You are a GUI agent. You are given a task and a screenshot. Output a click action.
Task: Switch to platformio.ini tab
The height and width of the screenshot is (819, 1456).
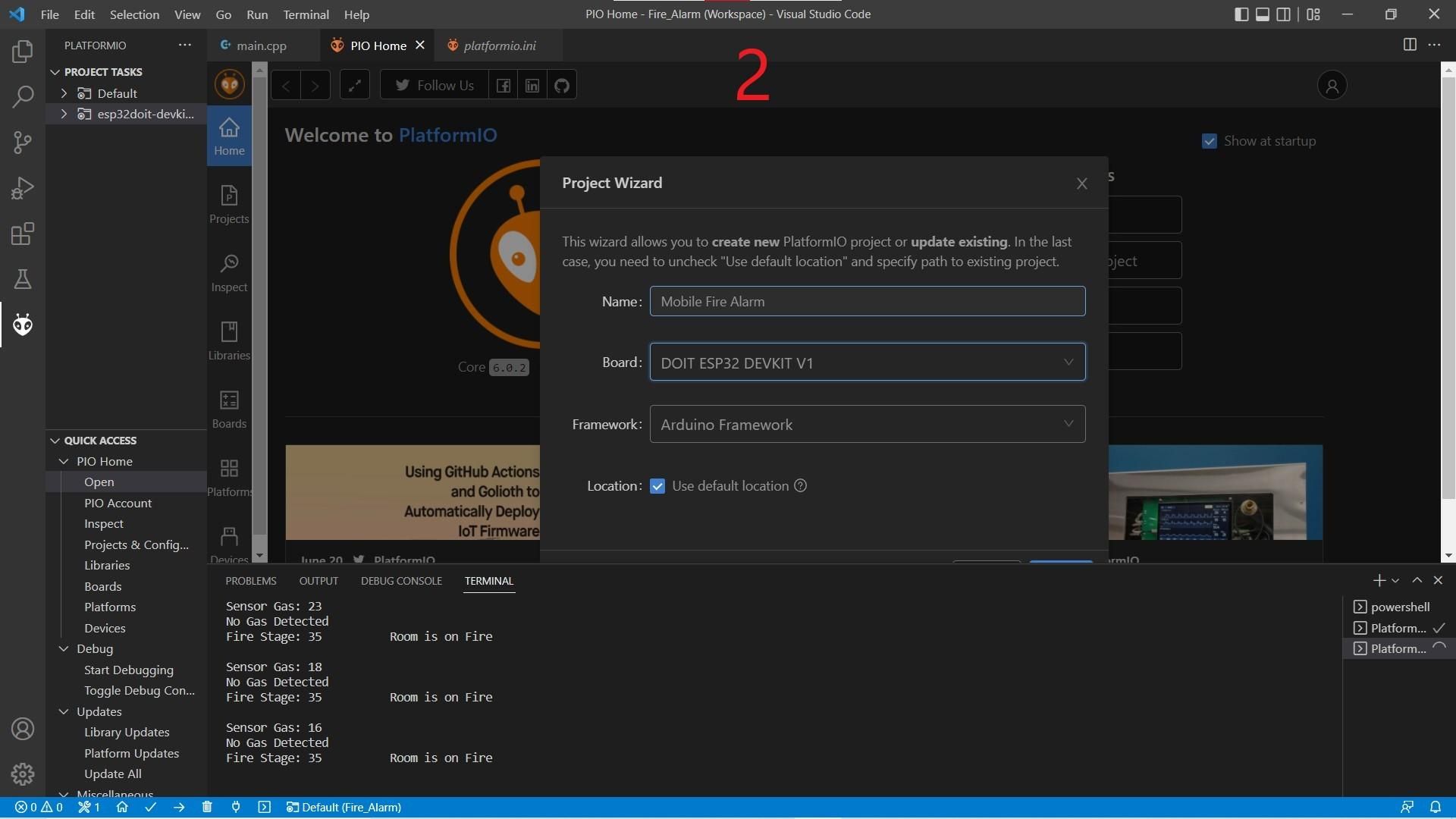click(499, 45)
